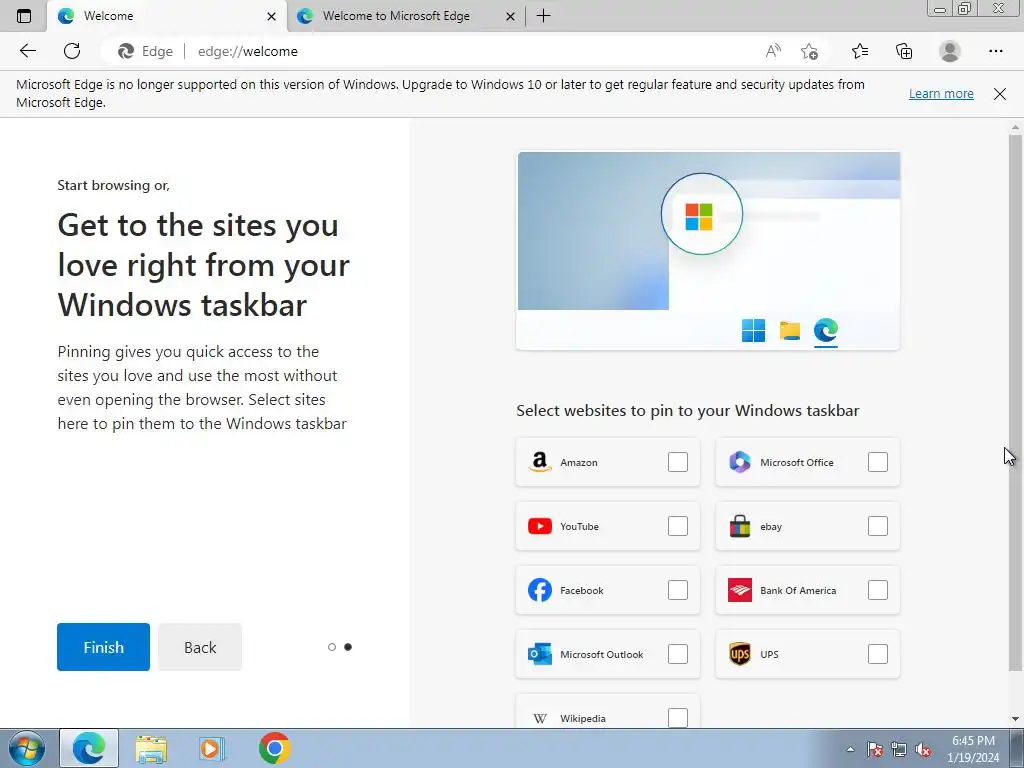Viewport: 1024px width, 768px height.
Task: Open Settings and more ellipsis menu
Action: pyautogui.click(x=995, y=51)
